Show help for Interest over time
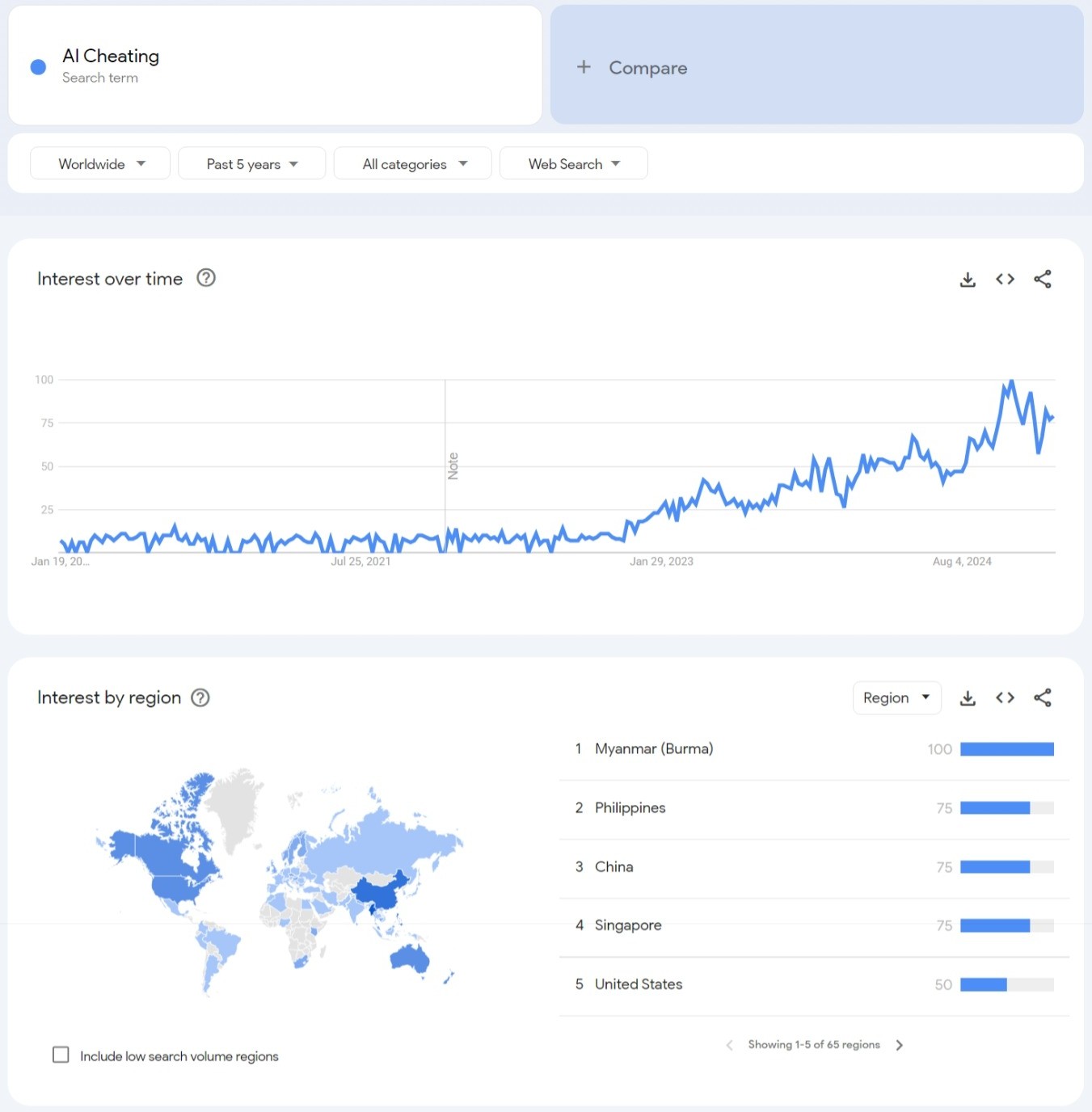 click(206, 278)
